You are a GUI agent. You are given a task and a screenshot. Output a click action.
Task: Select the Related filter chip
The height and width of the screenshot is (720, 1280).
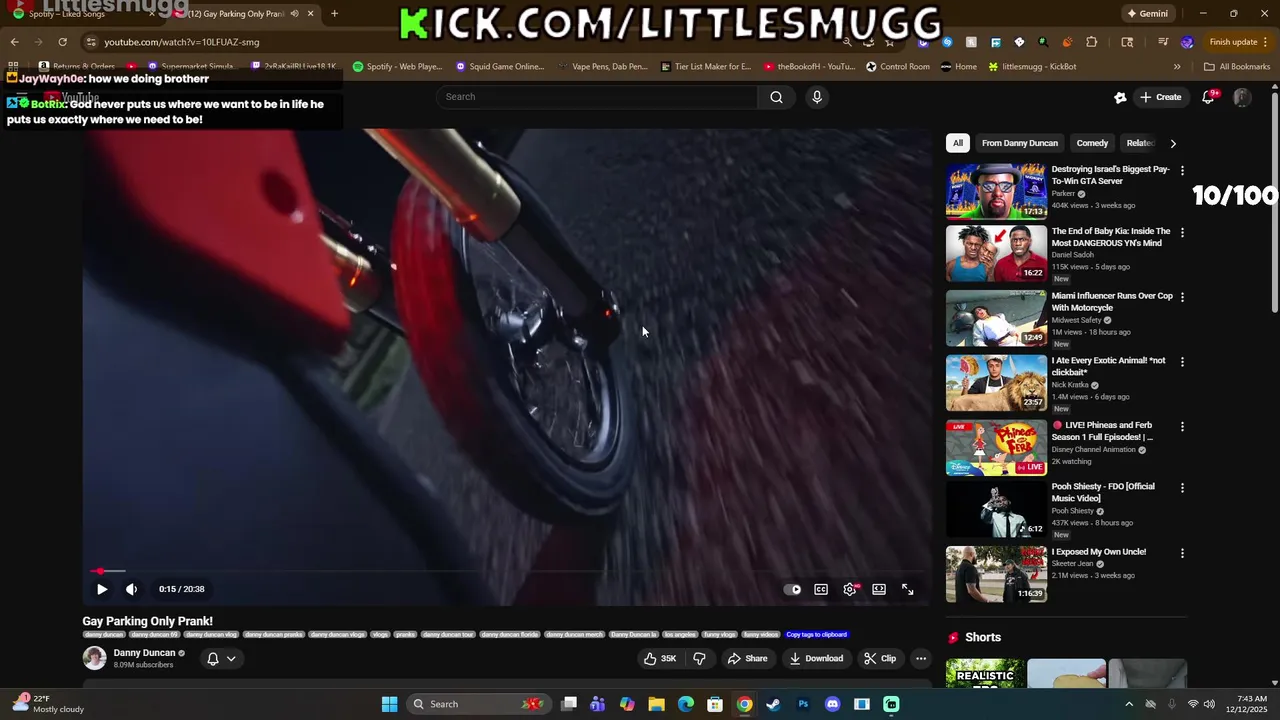tap(1140, 143)
